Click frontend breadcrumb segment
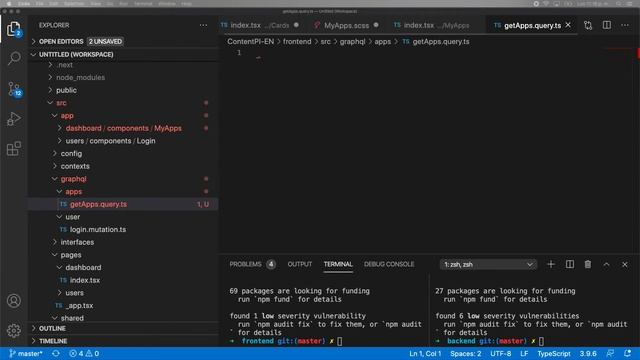Viewport: 640px width, 360px height. 297,42
